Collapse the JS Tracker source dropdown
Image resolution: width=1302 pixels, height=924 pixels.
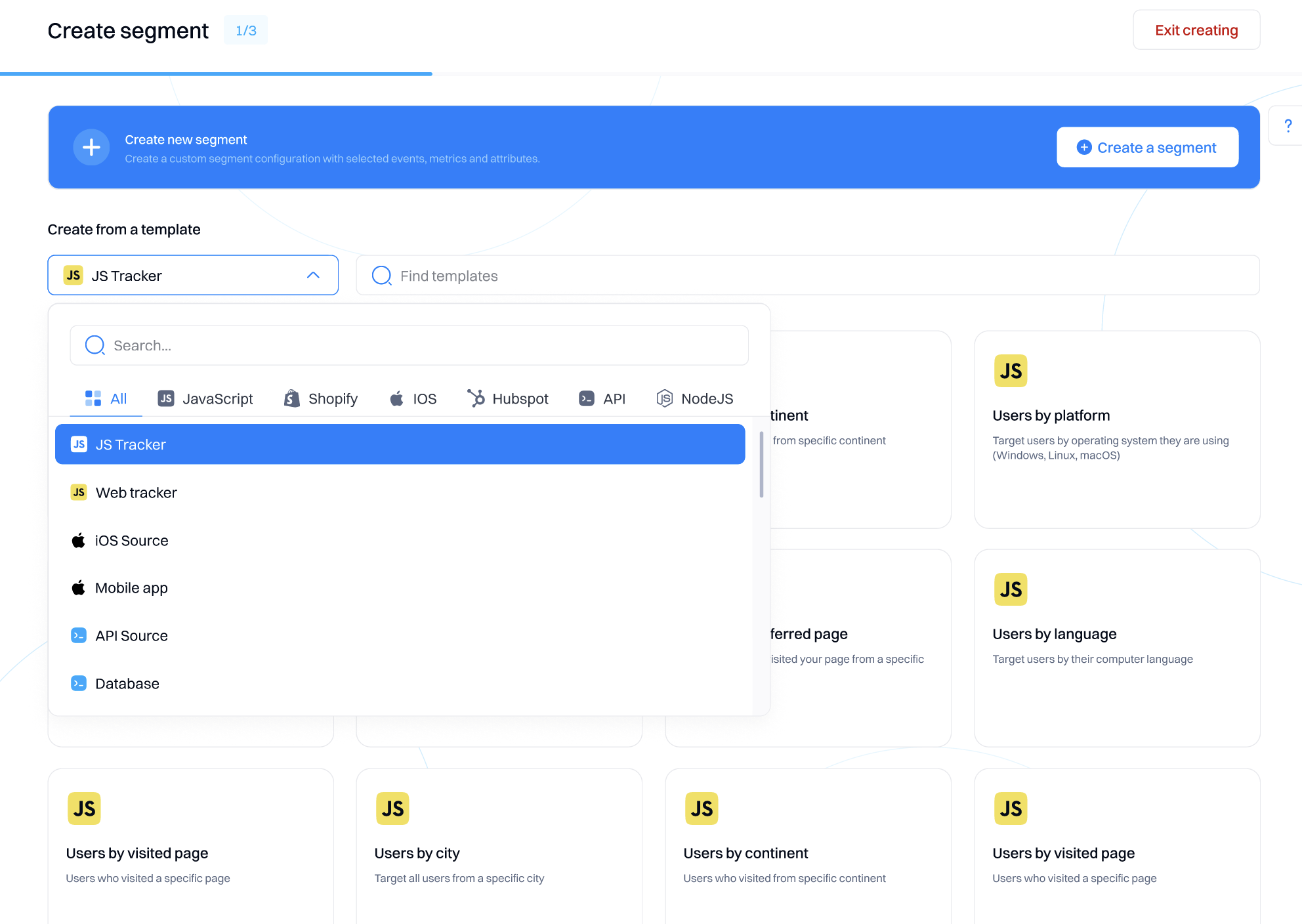tap(313, 276)
